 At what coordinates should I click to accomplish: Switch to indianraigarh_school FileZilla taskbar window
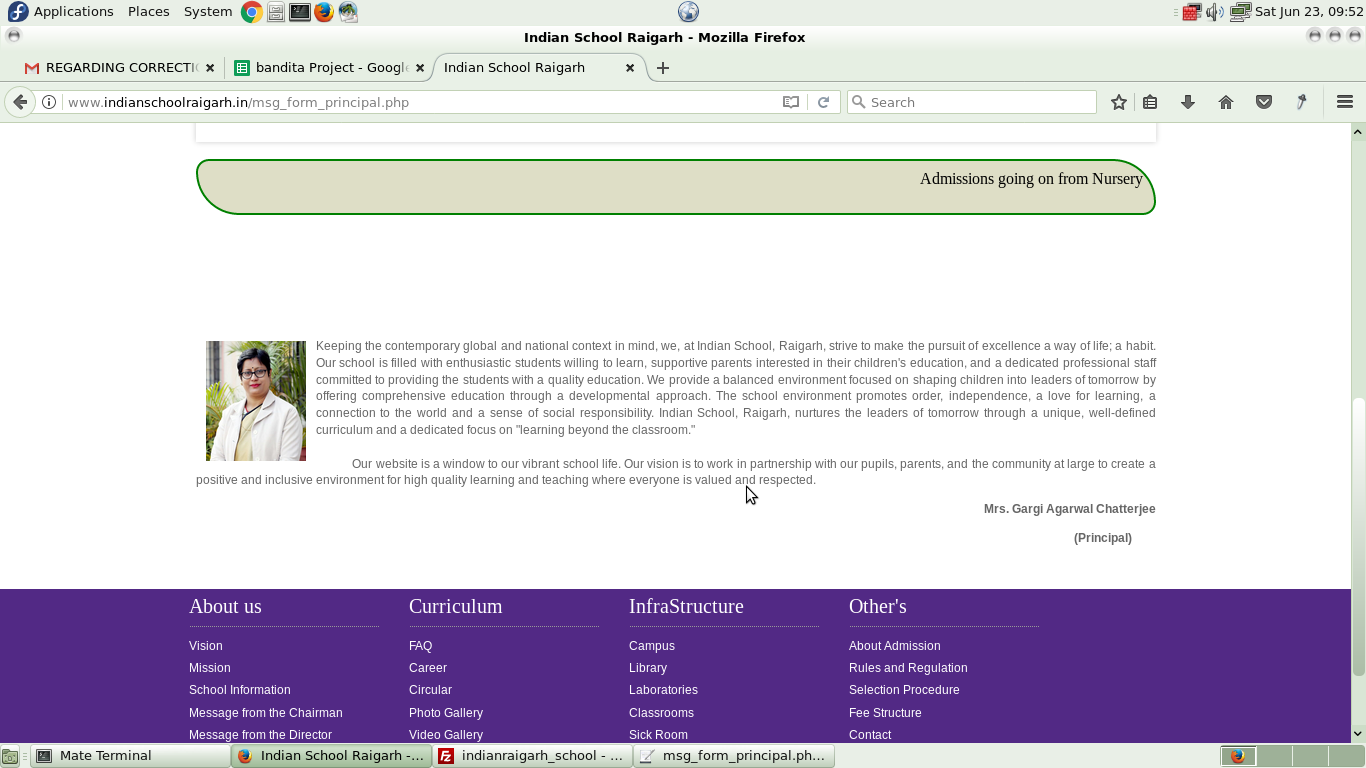[533, 756]
